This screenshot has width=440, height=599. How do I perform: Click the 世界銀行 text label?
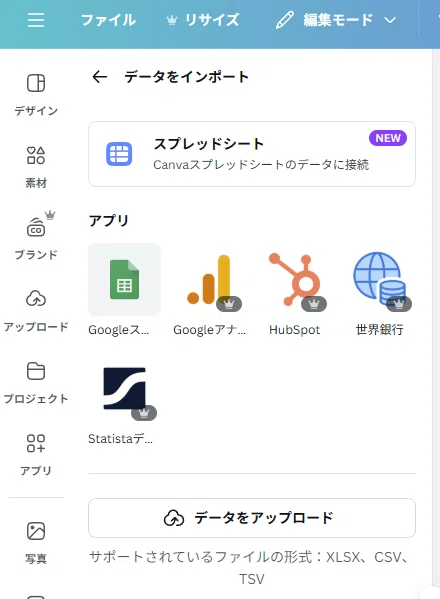coord(379,330)
